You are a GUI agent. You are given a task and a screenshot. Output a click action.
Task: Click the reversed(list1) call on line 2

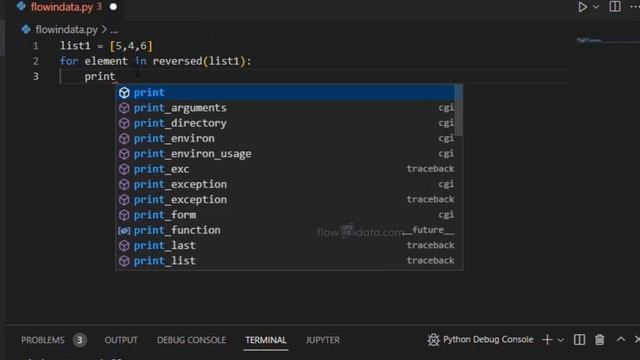(x=199, y=61)
